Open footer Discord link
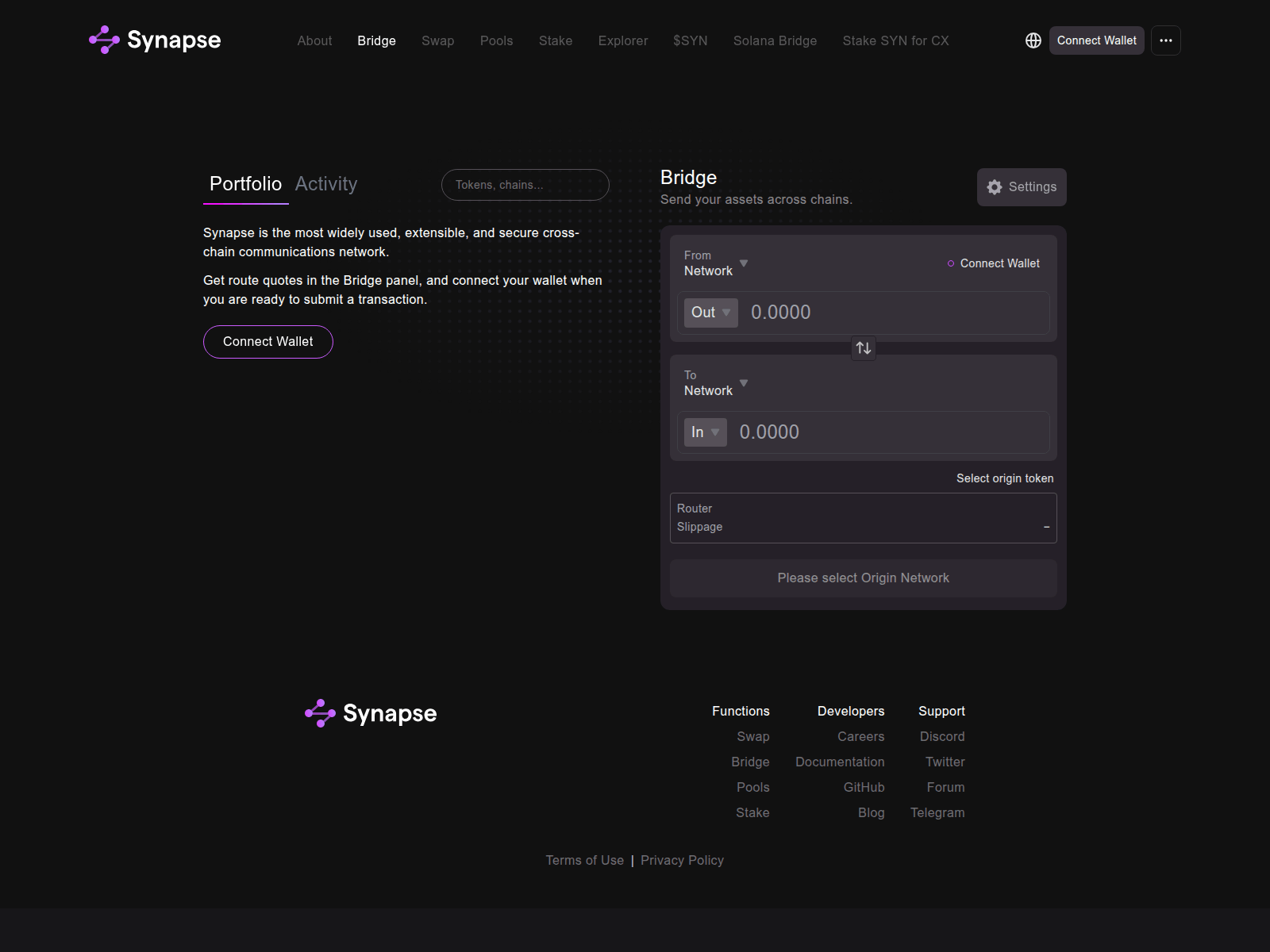Image resolution: width=1270 pixels, height=952 pixels. [942, 737]
